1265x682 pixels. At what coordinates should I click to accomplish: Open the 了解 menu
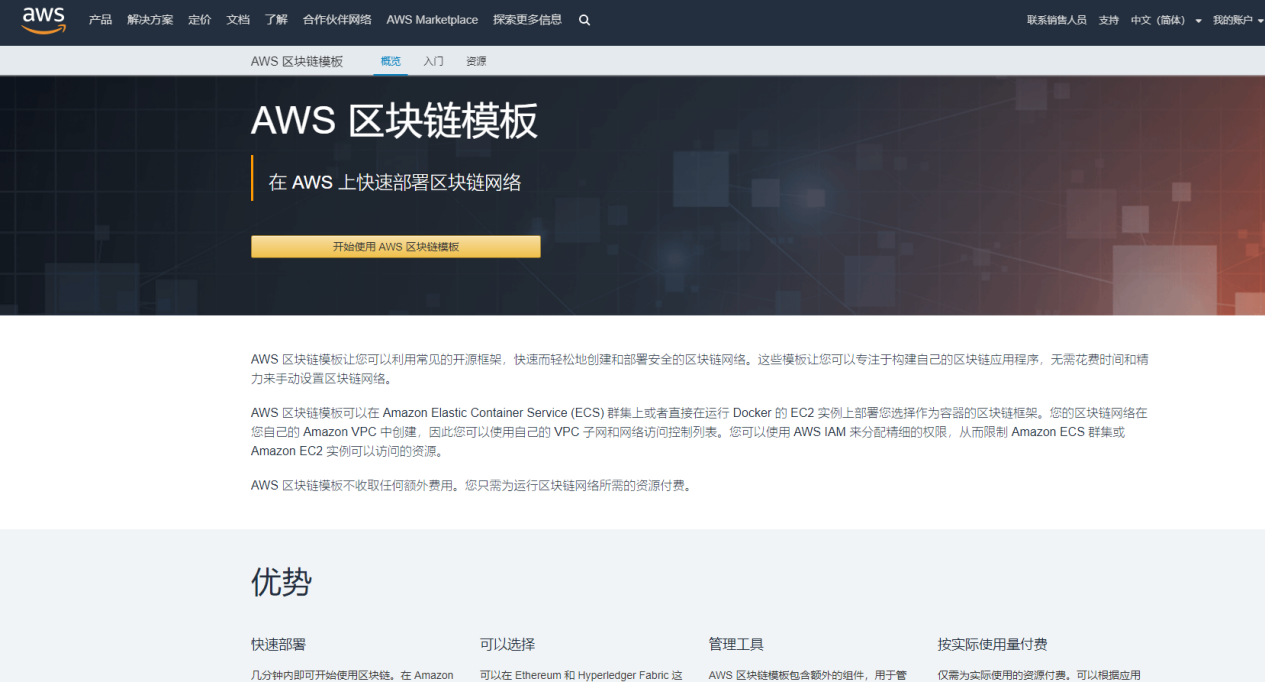(276, 20)
